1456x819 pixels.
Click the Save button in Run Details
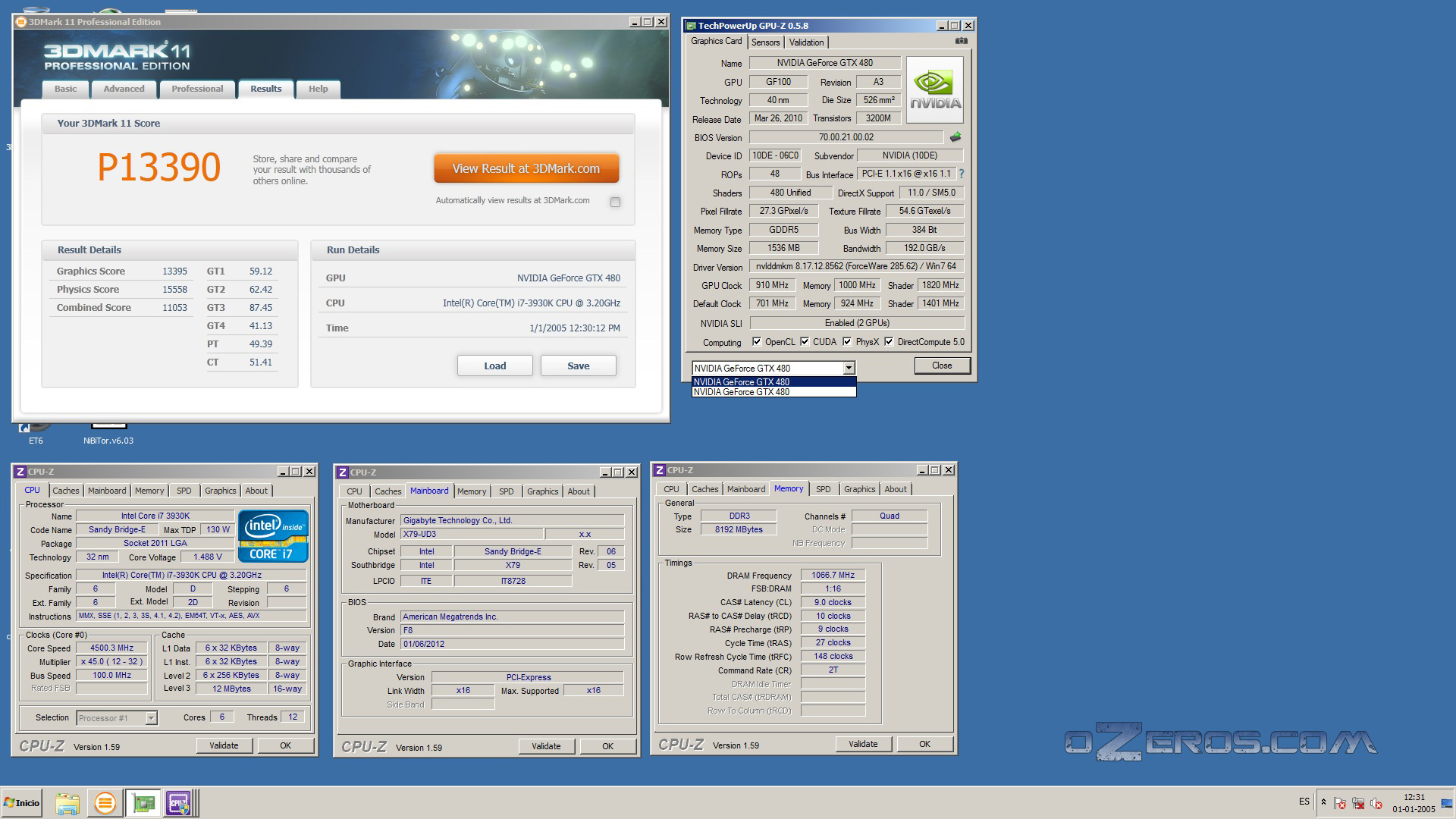coord(579,366)
